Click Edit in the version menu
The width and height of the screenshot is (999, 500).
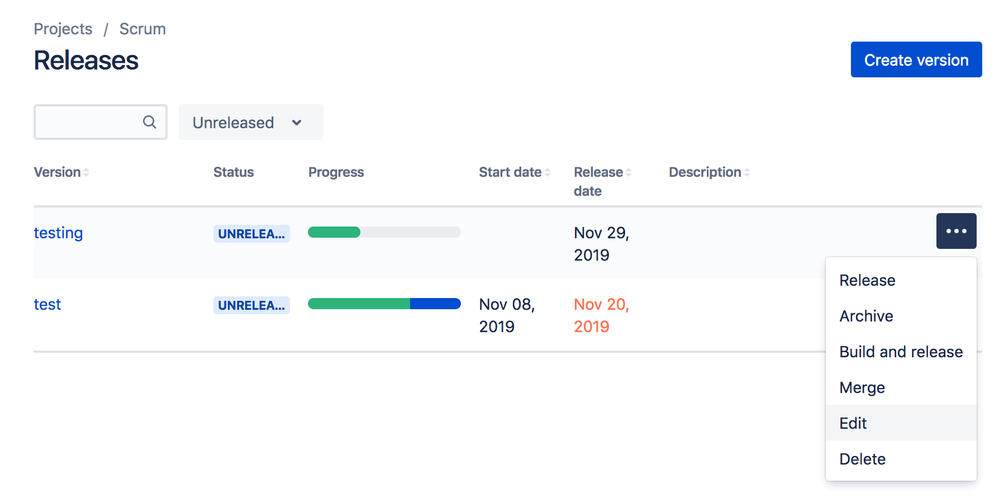click(853, 423)
